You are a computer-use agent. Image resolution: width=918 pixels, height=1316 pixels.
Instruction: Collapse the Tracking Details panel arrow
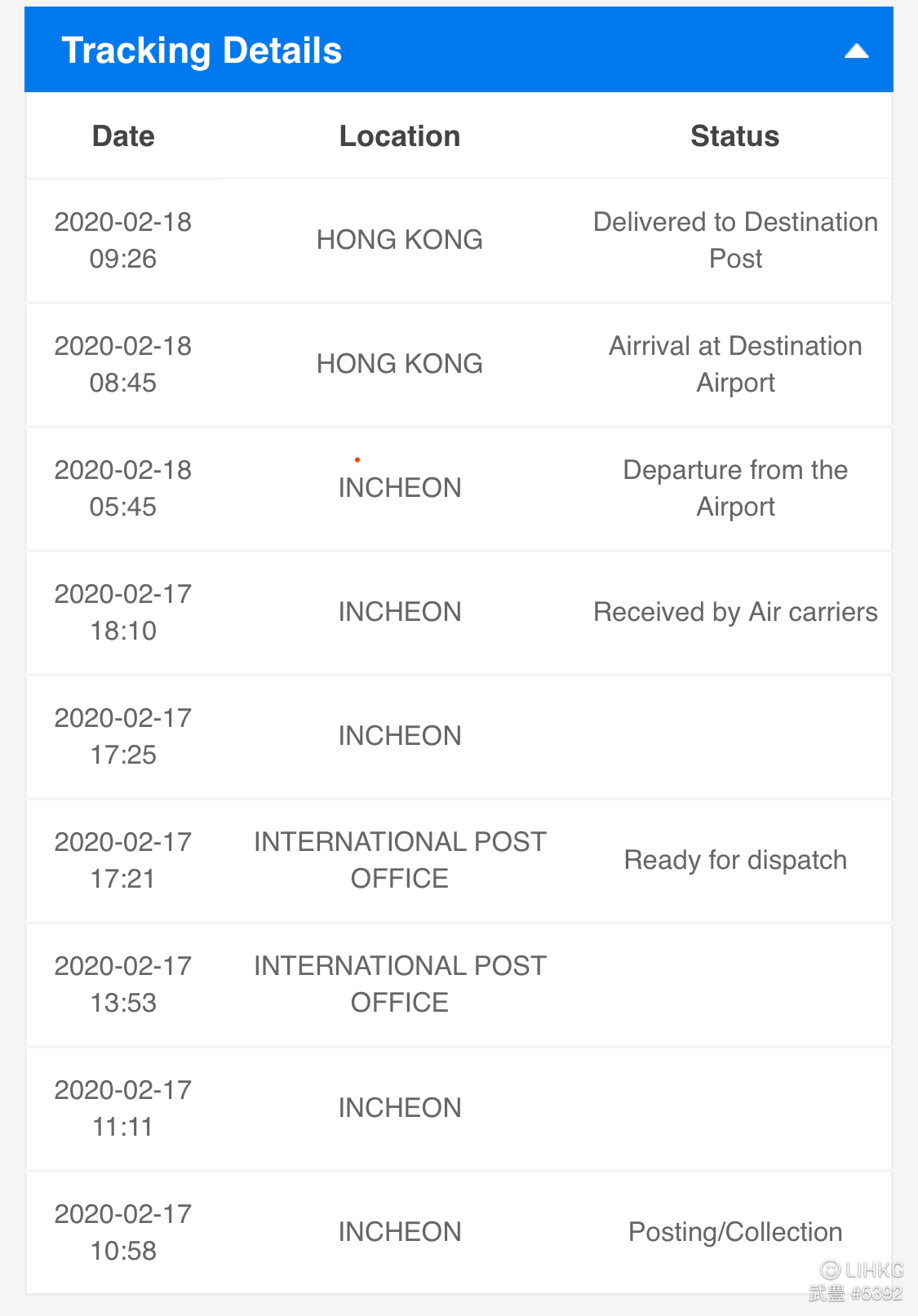coord(856,51)
